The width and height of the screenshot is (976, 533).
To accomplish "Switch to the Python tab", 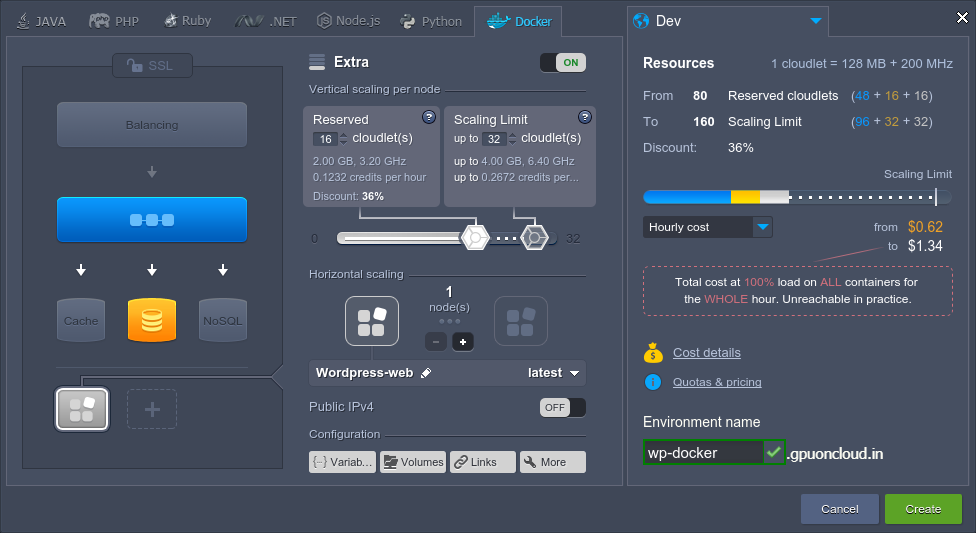I will 431,21.
